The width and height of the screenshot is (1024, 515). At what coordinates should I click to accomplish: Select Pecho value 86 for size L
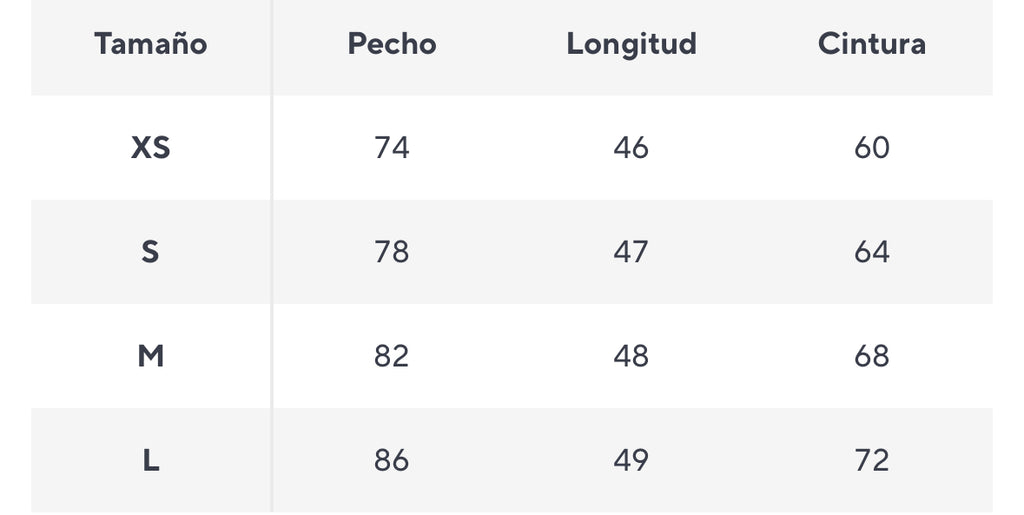392,460
